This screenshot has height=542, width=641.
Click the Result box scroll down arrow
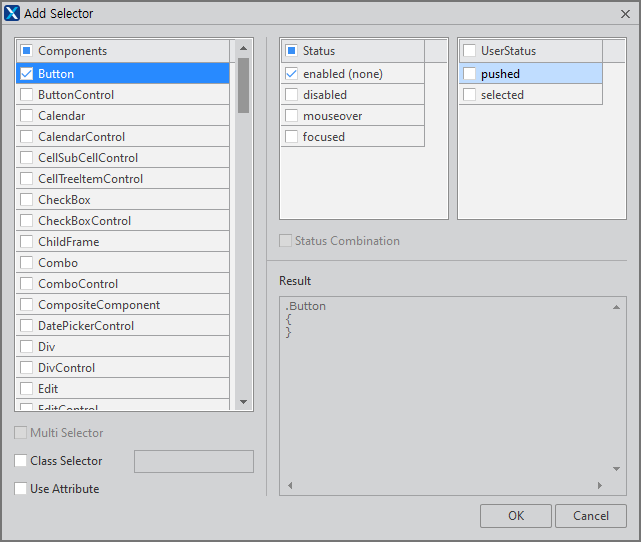[617, 468]
